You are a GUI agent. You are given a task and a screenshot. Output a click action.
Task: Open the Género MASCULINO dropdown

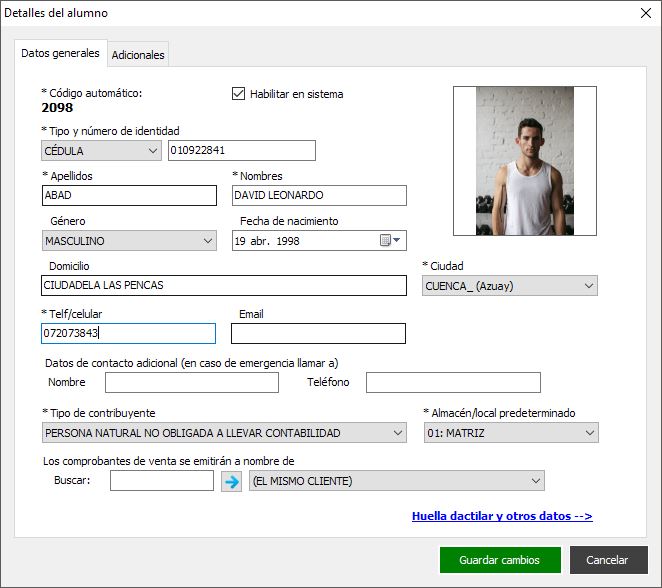(x=129, y=241)
